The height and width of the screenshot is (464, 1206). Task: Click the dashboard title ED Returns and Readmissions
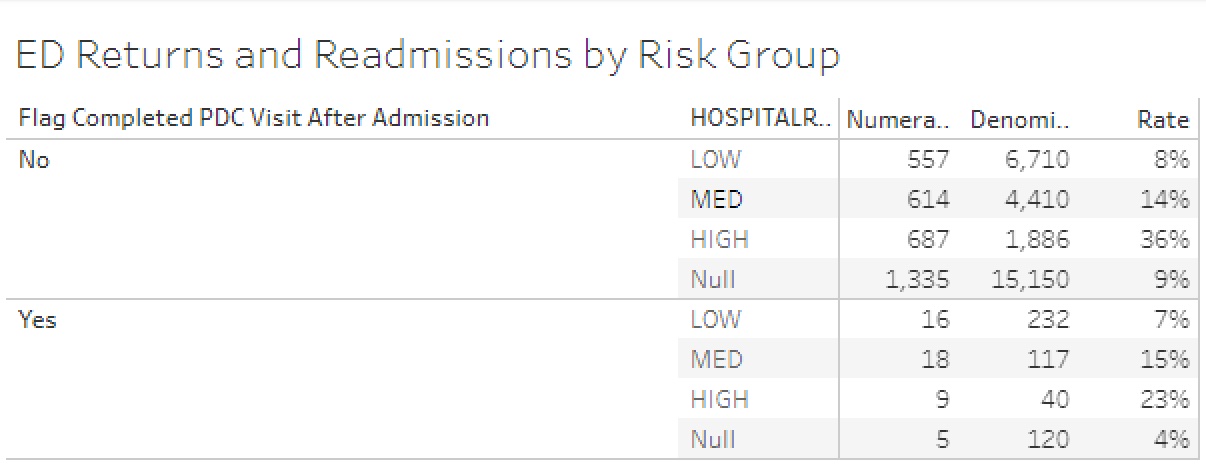428,55
